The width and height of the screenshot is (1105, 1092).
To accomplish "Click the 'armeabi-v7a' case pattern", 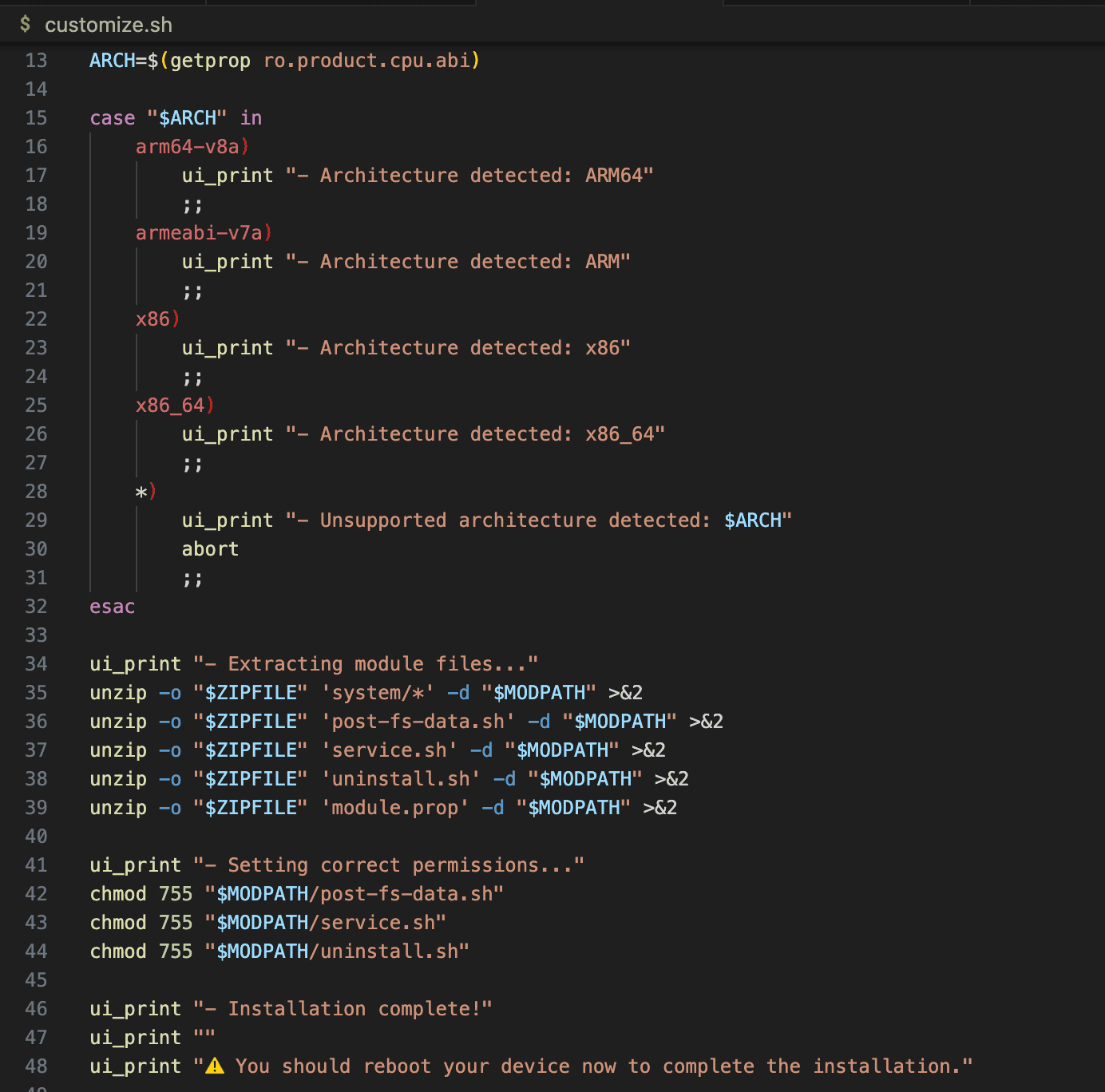I will tap(200, 233).
